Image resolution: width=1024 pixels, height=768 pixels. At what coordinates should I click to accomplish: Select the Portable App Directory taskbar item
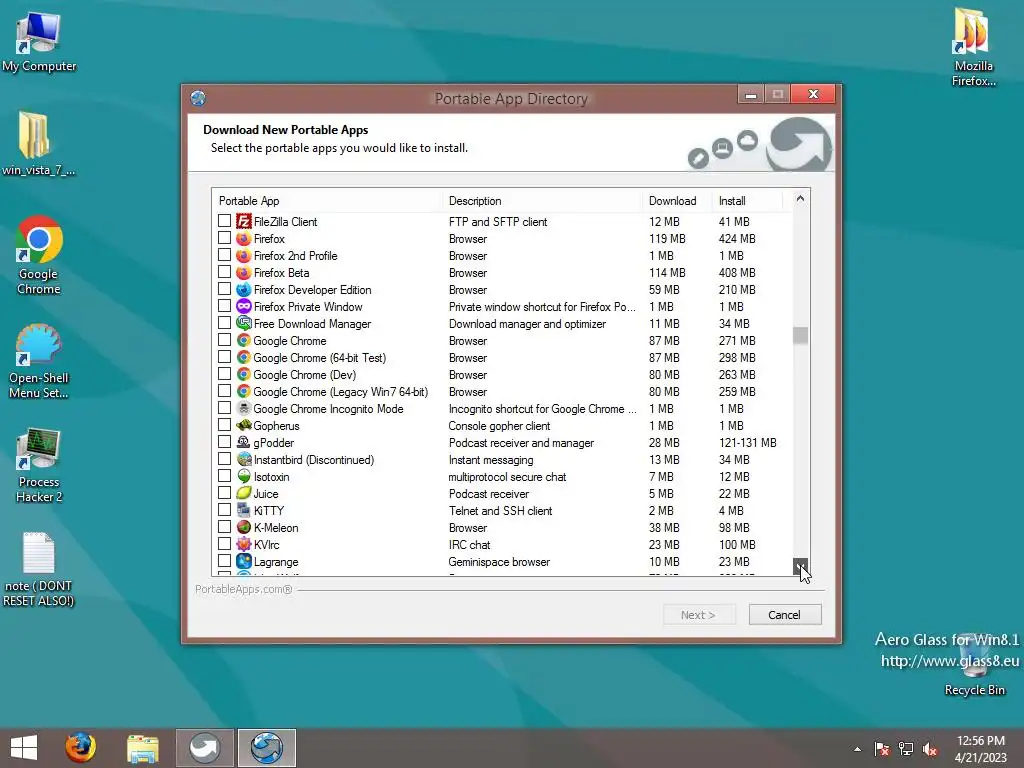click(x=266, y=748)
